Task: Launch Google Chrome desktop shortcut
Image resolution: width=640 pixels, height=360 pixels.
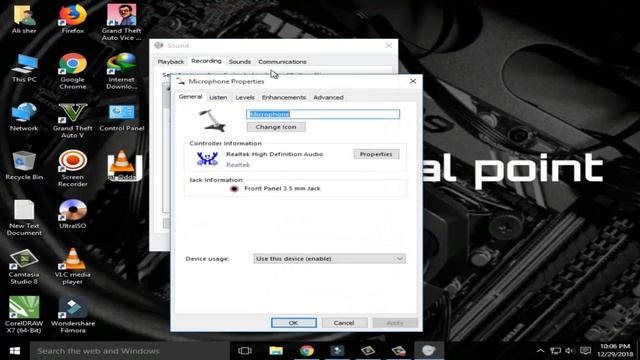Action: pyautogui.click(x=73, y=71)
